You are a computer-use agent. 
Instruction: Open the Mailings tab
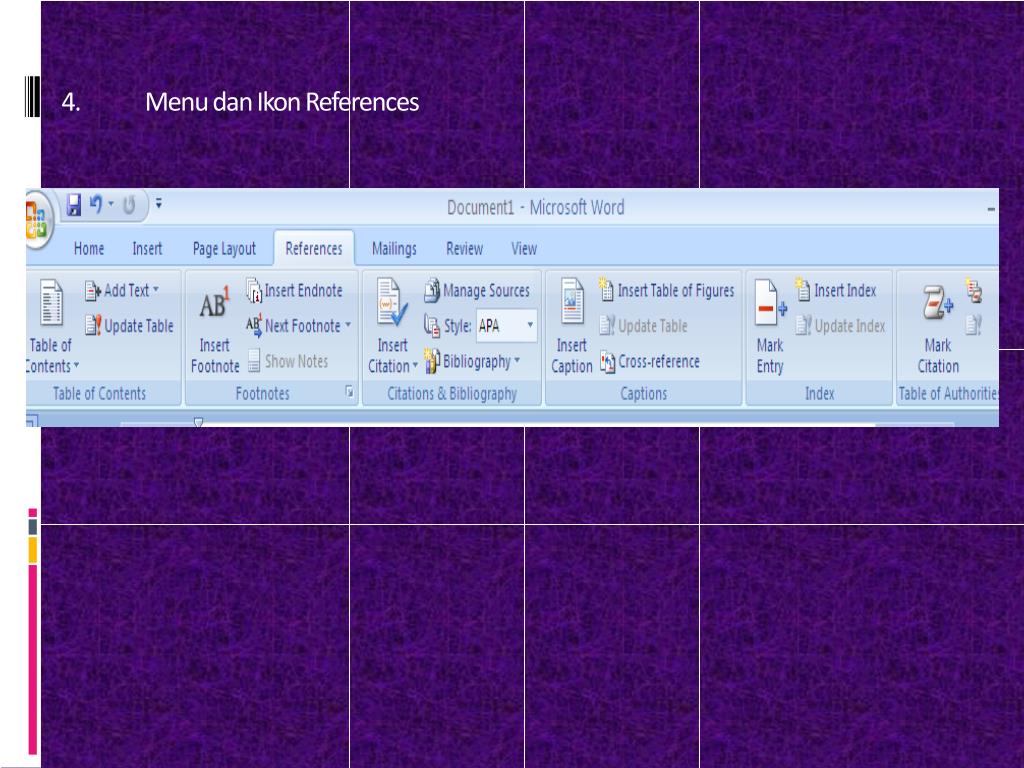[x=394, y=249]
